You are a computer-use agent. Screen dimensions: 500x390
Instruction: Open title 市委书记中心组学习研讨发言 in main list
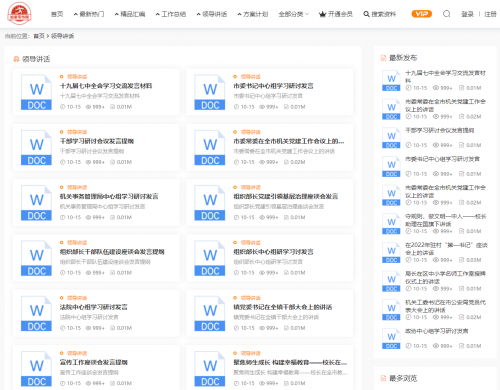tap(273, 86)
